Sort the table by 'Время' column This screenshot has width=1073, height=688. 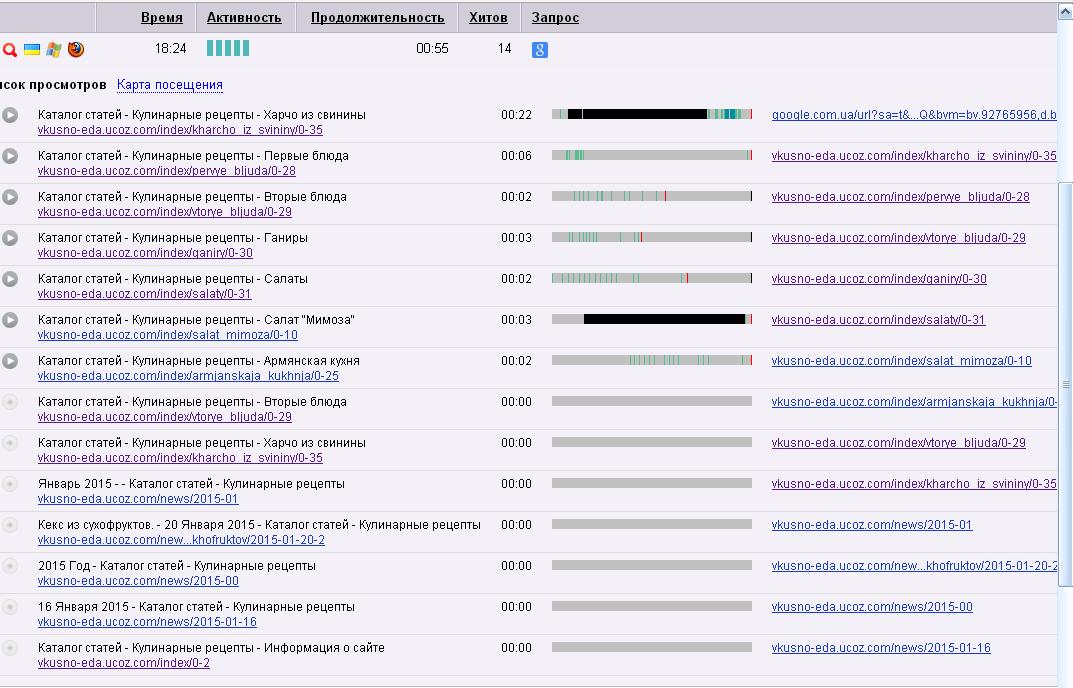162,18
